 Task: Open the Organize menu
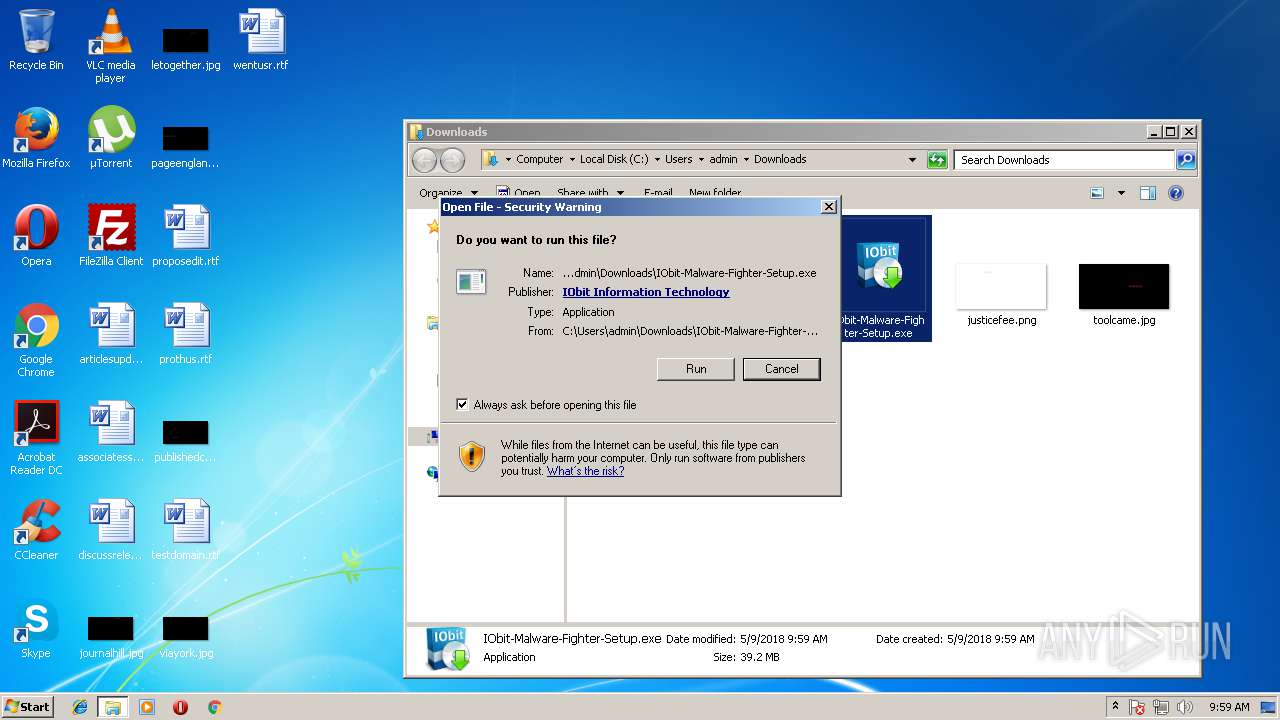tap(448, 192)
